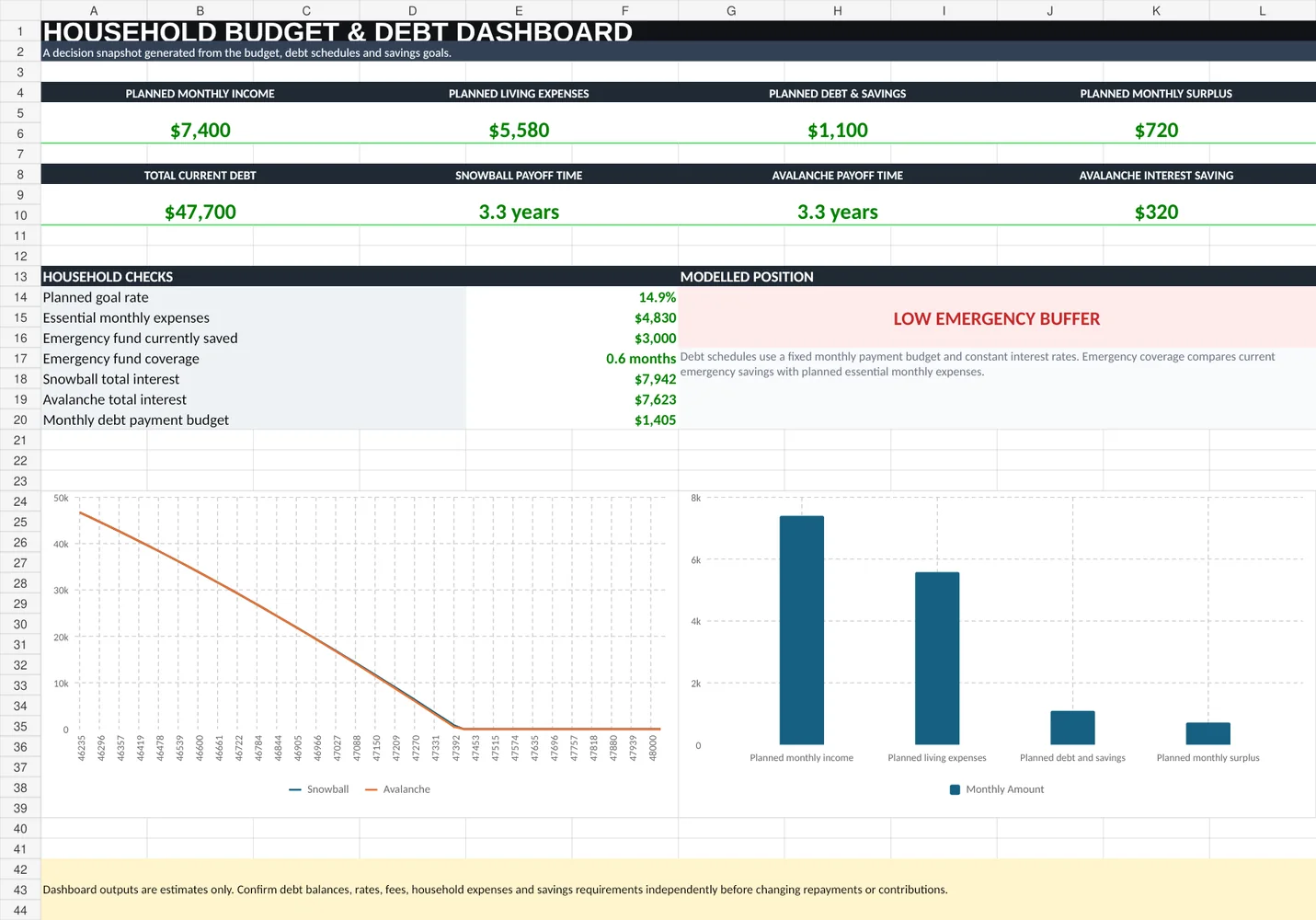Click the $1,100 debt and savings value
This screenshot has width=1316, height=920.
[838, 131]
